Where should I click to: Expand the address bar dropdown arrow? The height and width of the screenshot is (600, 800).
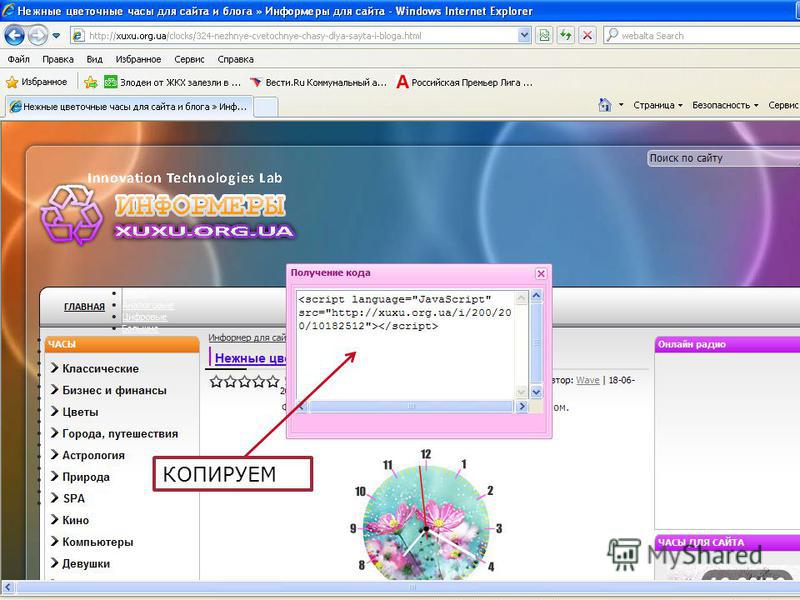(x=524, y=35)
